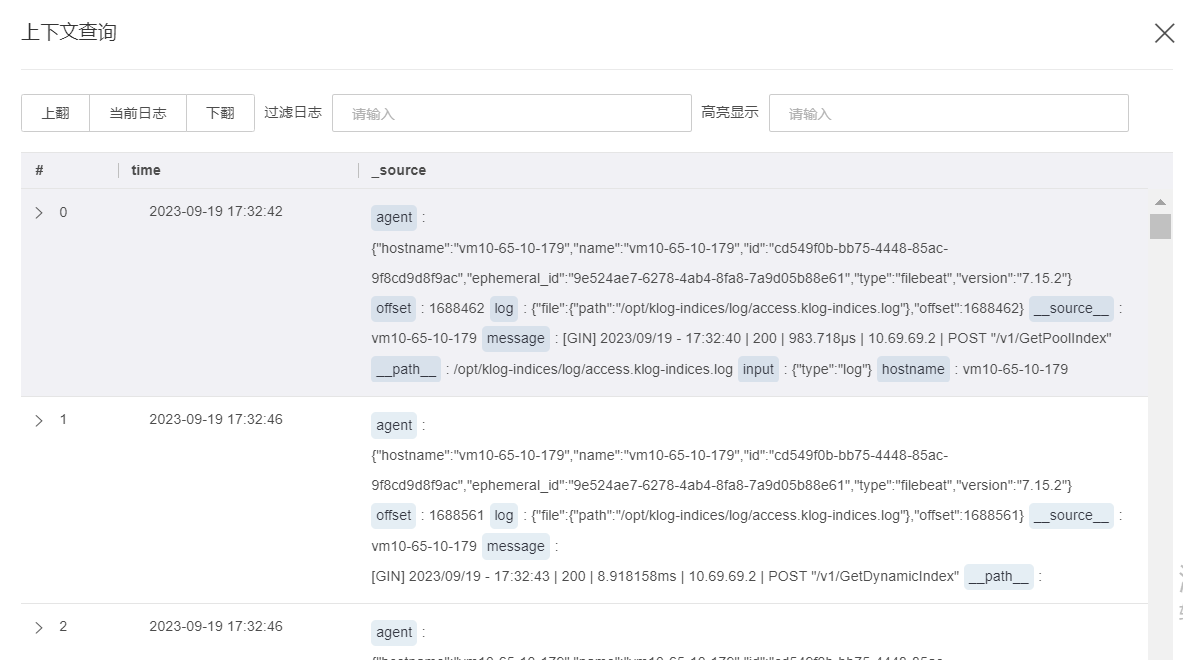Select the _source column header

399,170
